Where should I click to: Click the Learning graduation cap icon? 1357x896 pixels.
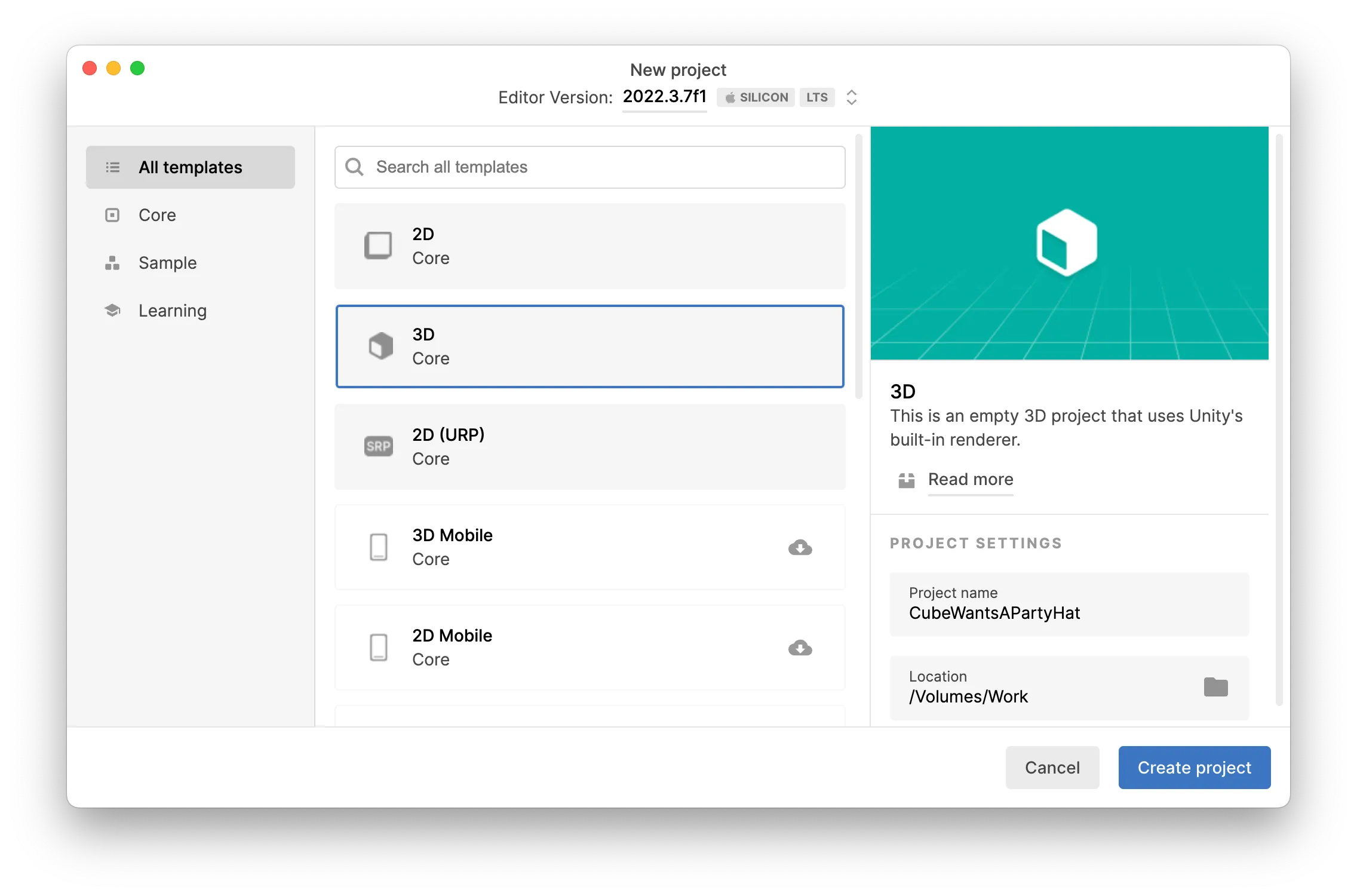(x=112, y=311)
